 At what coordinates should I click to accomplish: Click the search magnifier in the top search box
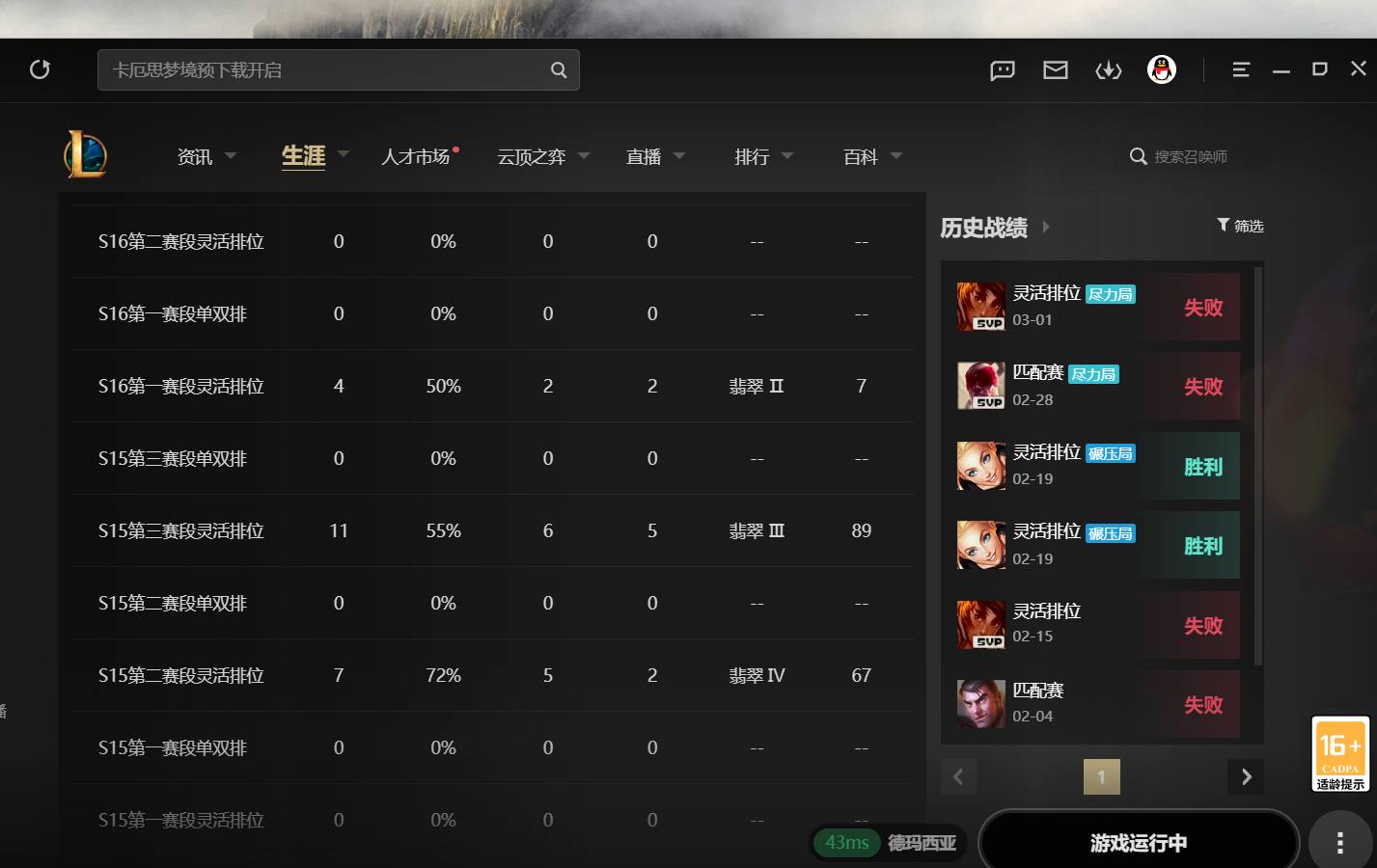pos(559,69)
